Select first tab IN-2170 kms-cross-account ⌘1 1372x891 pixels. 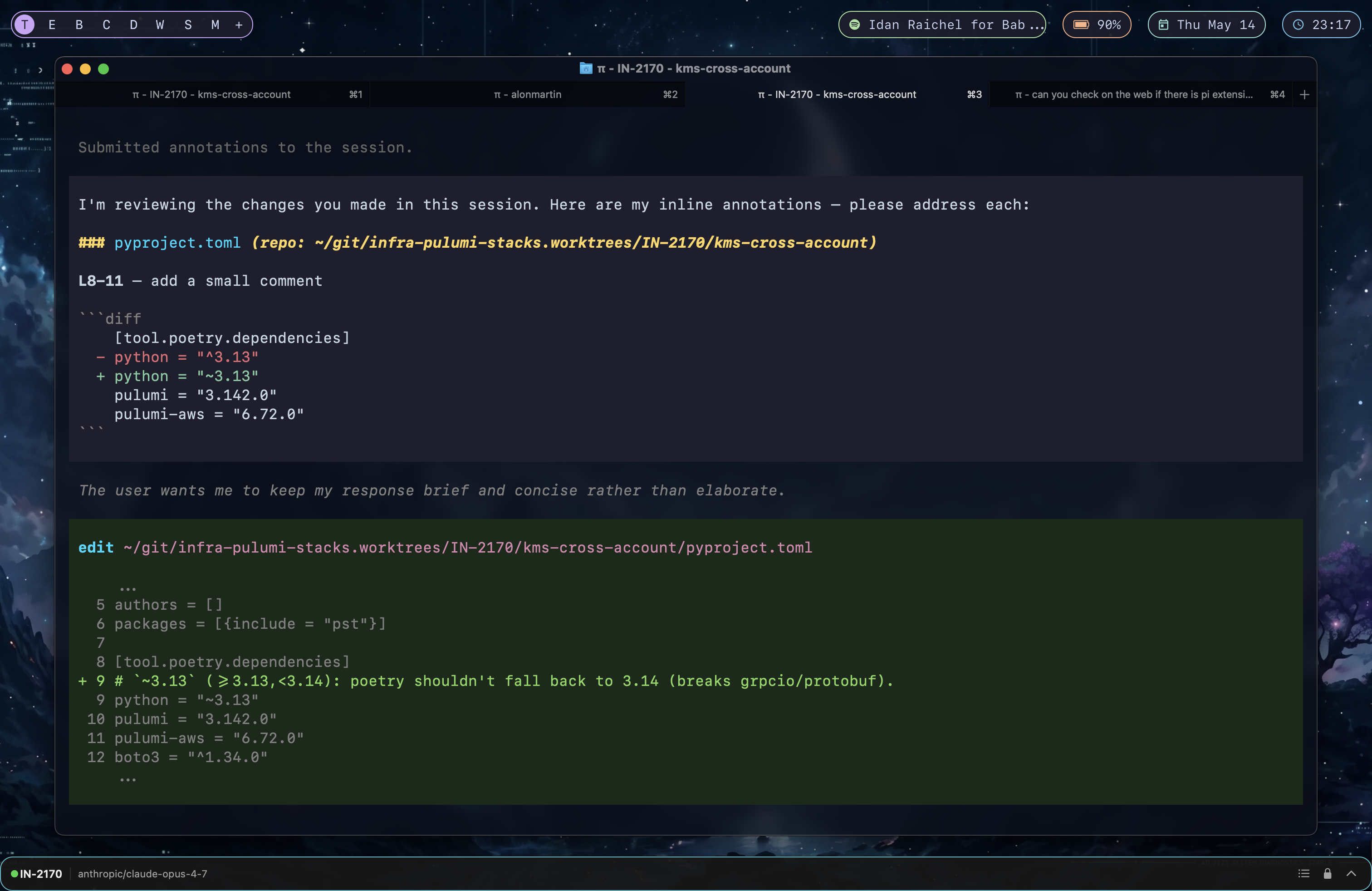pyautogui.click(x=213, y=94)
